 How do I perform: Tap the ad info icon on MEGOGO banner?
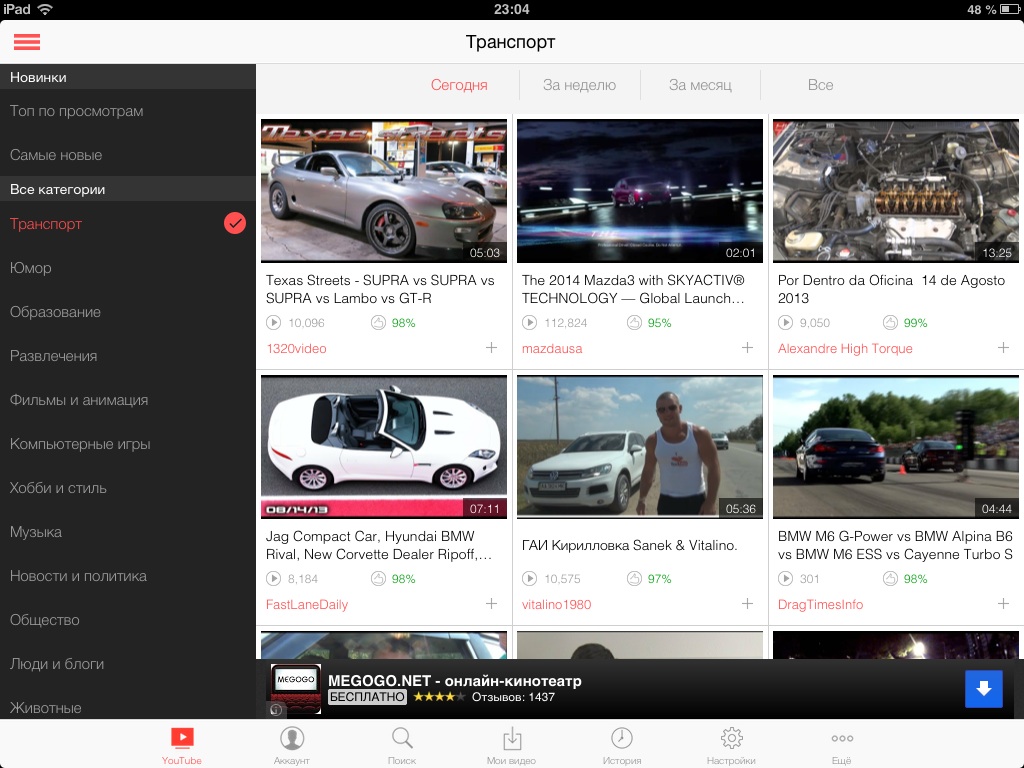pos(276,709)
